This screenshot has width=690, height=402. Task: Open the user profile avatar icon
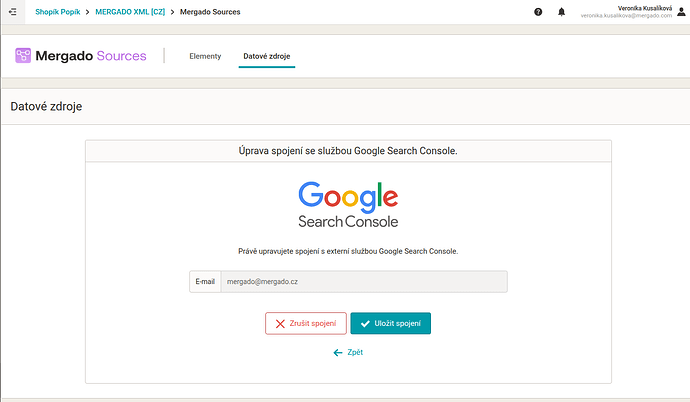[x=681, y=12]
